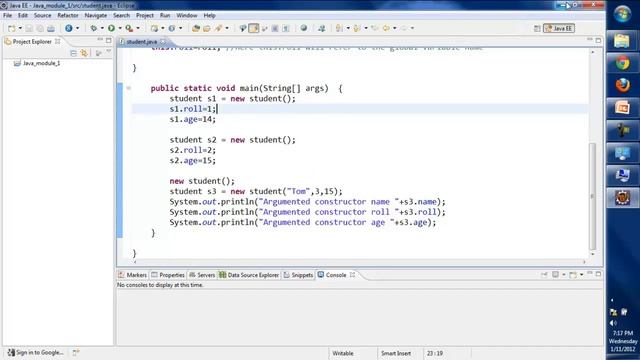Open Windows Explorer from taskbar
This screenshot has width=640, height=360.
(622, 41)
